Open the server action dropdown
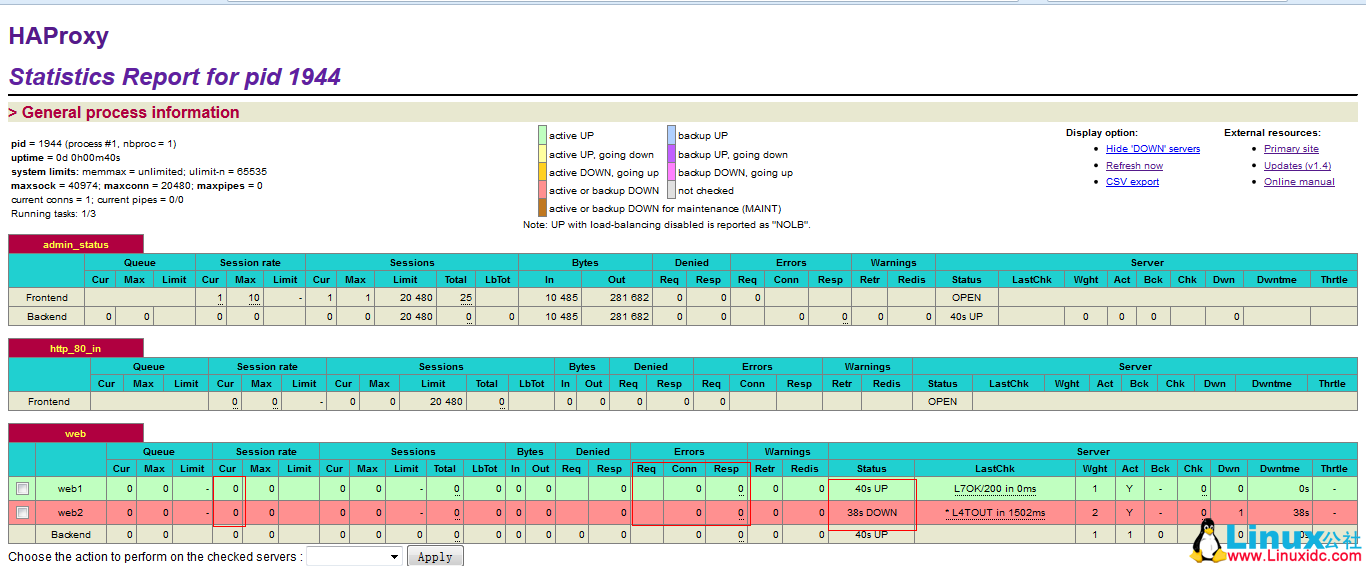Image resolution: width=1366 pixels, height=566 pixels. point(354,557)
